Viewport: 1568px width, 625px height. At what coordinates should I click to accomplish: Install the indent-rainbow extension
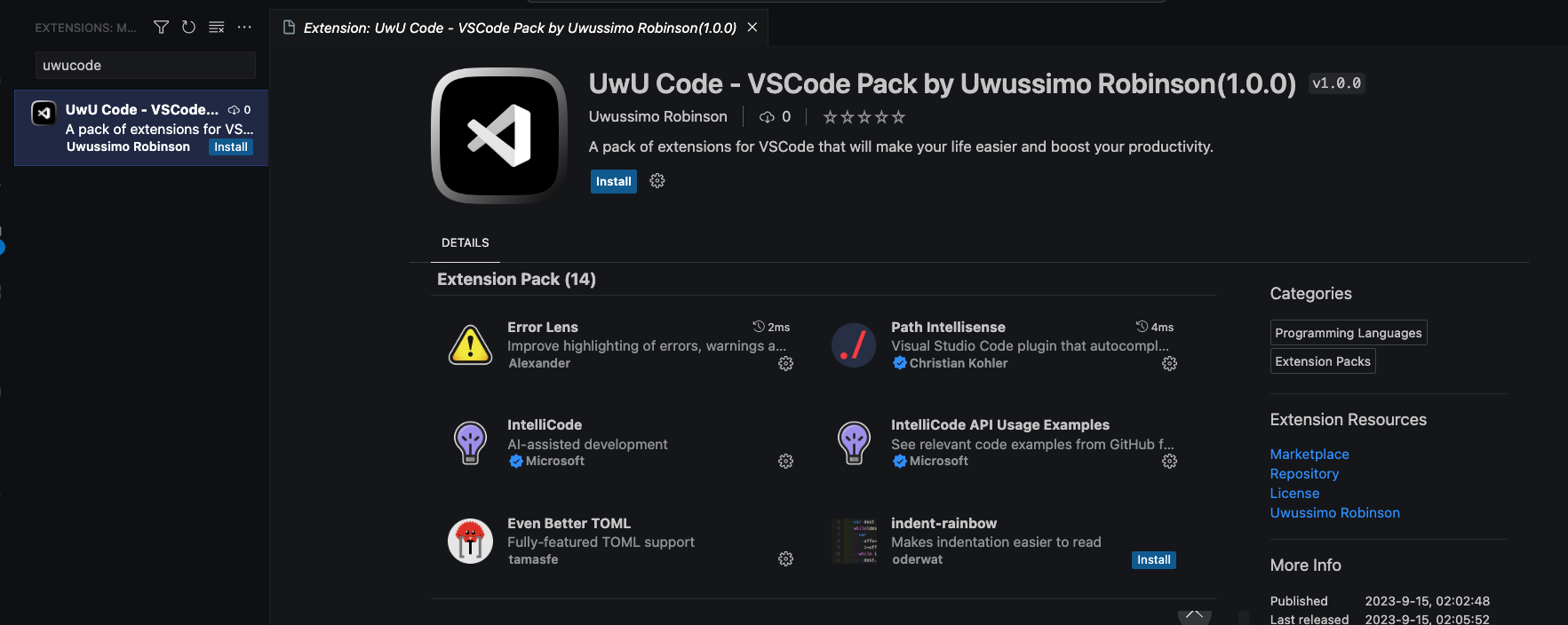pos(1153,559)
